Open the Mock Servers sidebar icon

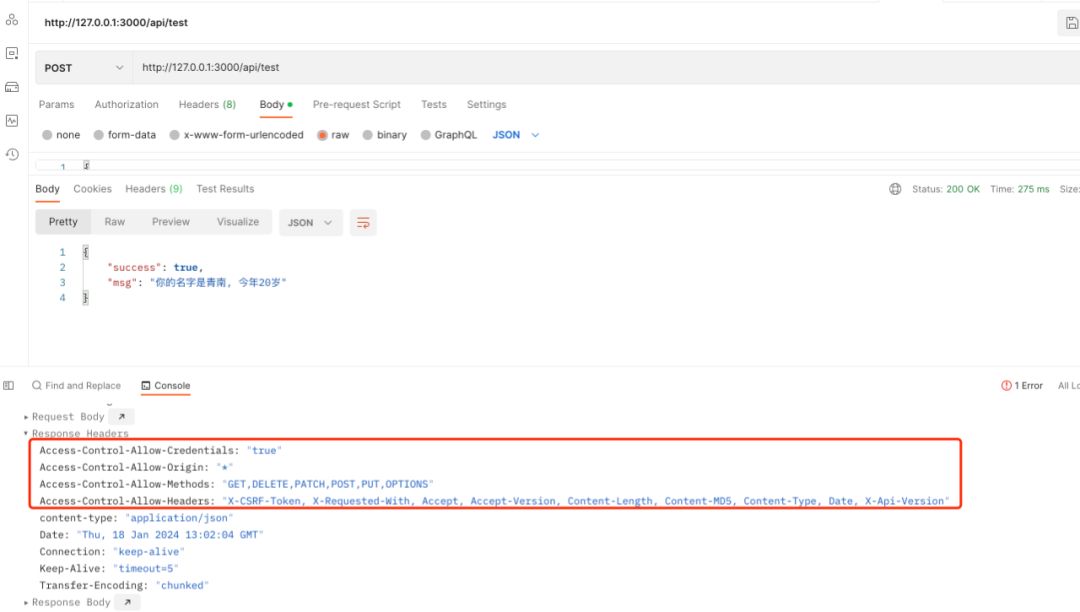(12, 87)
